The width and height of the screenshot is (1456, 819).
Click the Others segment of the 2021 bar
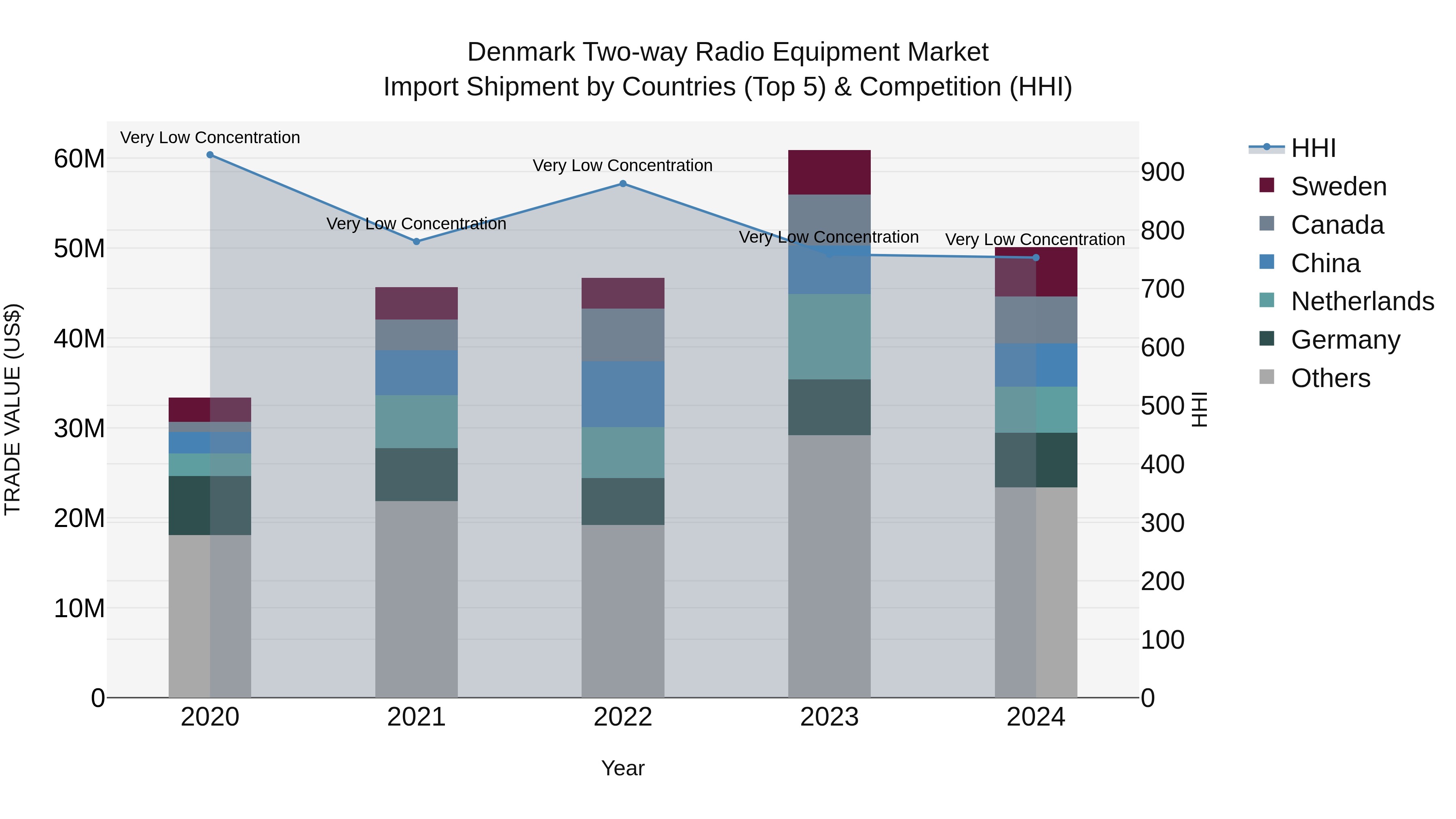point(417,599)
